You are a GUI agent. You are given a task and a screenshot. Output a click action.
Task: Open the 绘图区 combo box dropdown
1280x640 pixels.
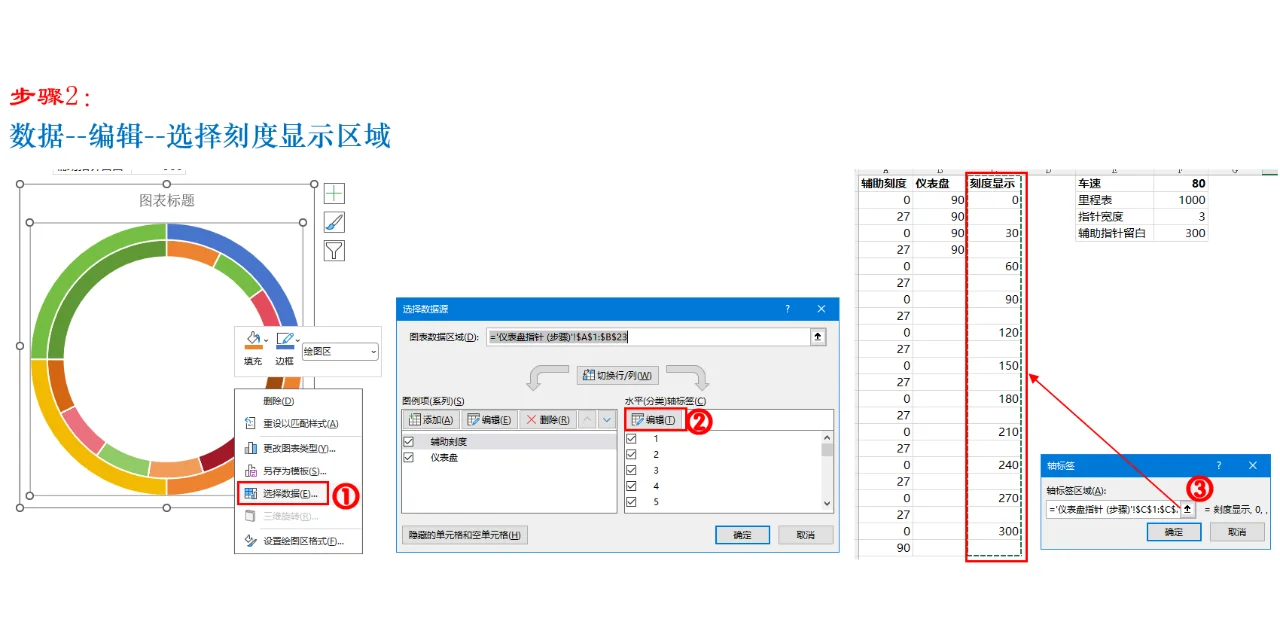(374, 350)
